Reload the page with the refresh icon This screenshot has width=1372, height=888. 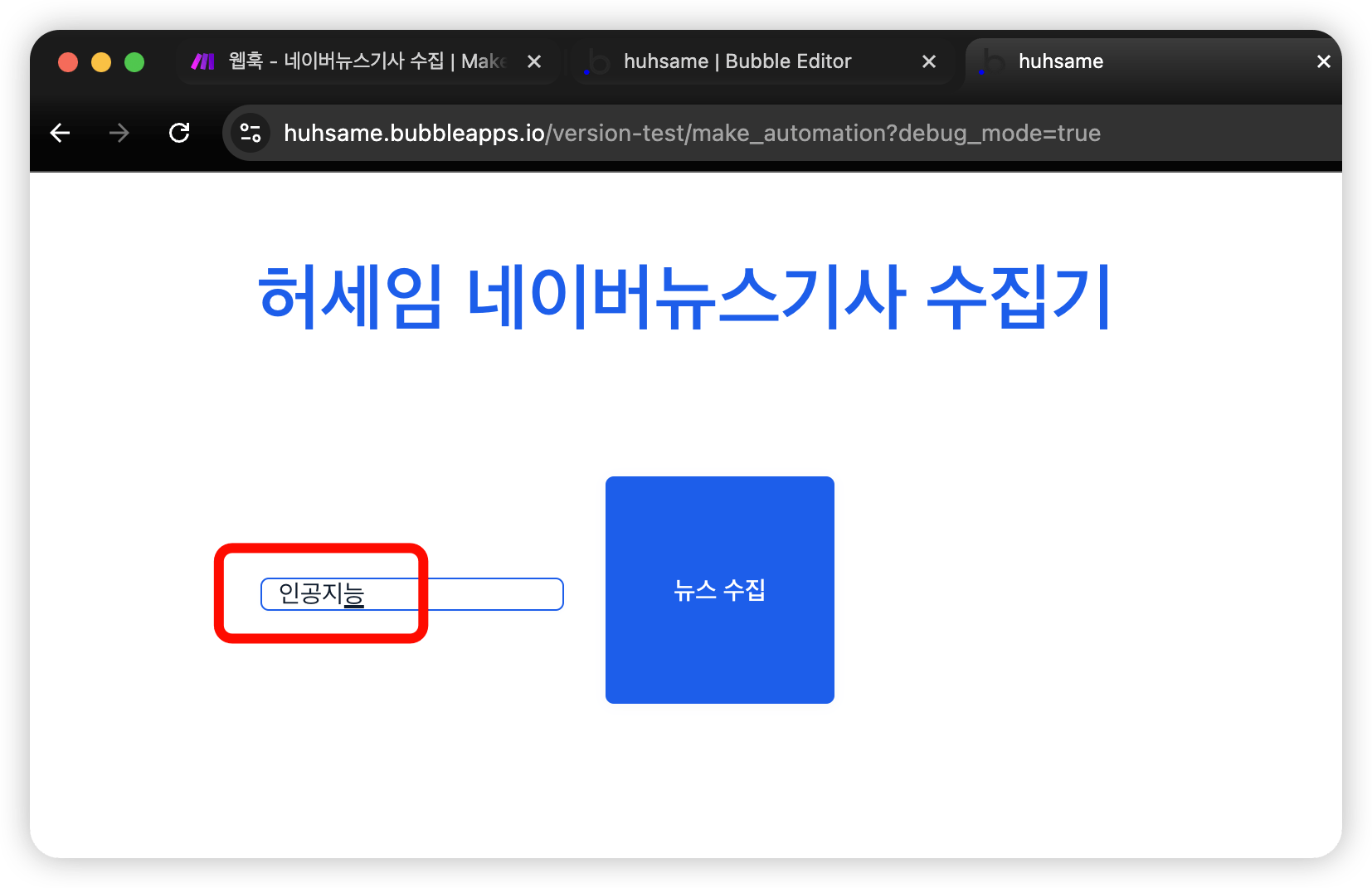tap(179, 133)
